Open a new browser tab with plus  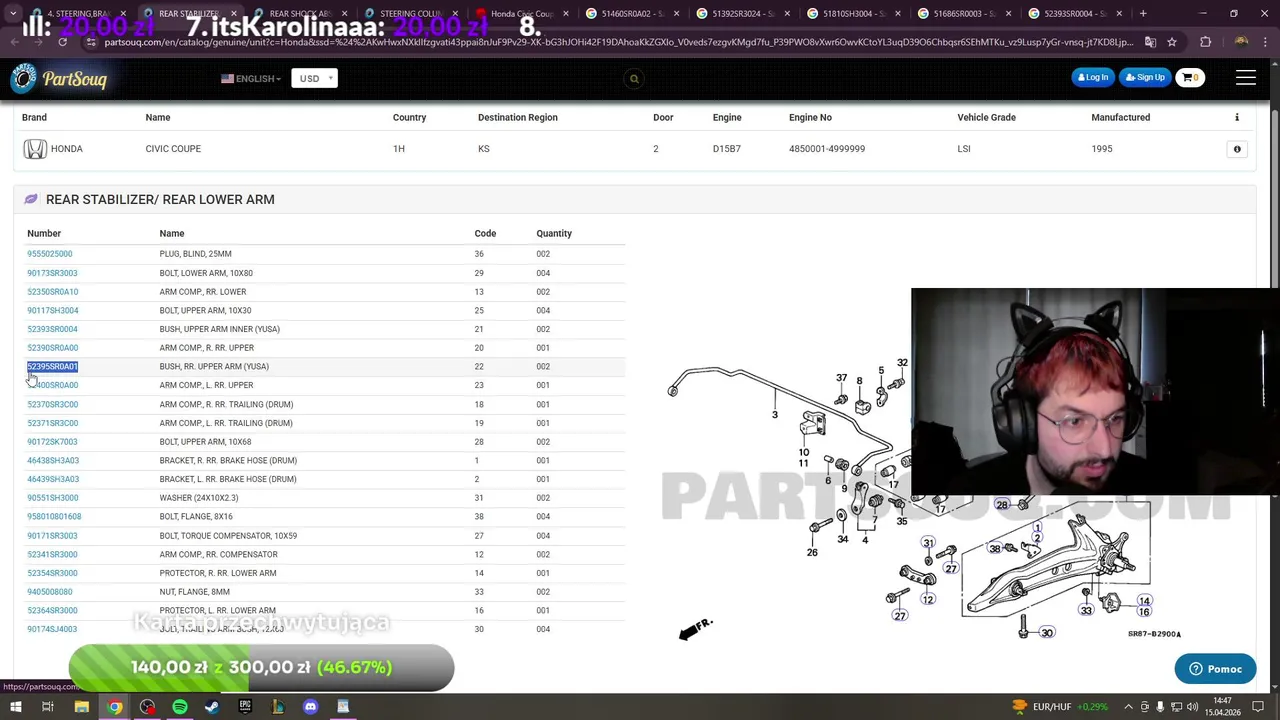point(1144,13)
